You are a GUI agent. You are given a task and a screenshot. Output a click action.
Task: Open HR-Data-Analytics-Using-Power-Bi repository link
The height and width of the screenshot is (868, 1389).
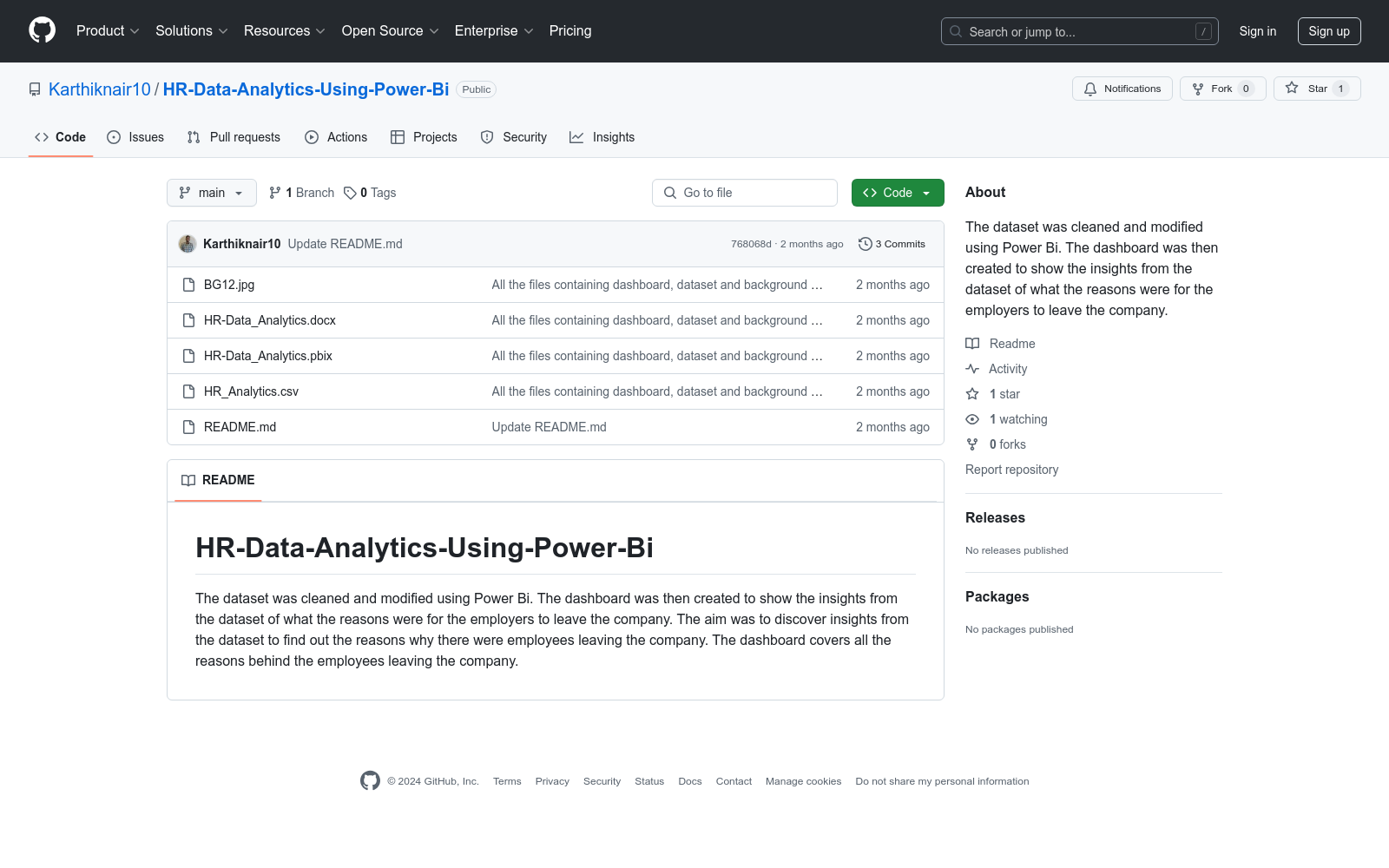[x=306, y=89]
